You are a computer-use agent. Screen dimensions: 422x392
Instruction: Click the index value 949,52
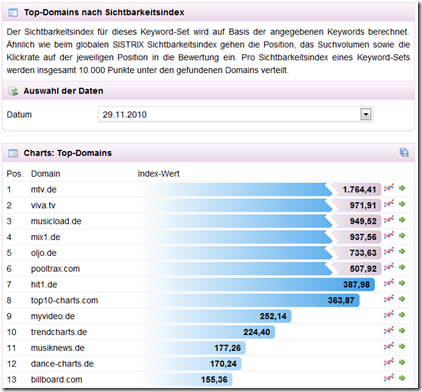point(363,221)
